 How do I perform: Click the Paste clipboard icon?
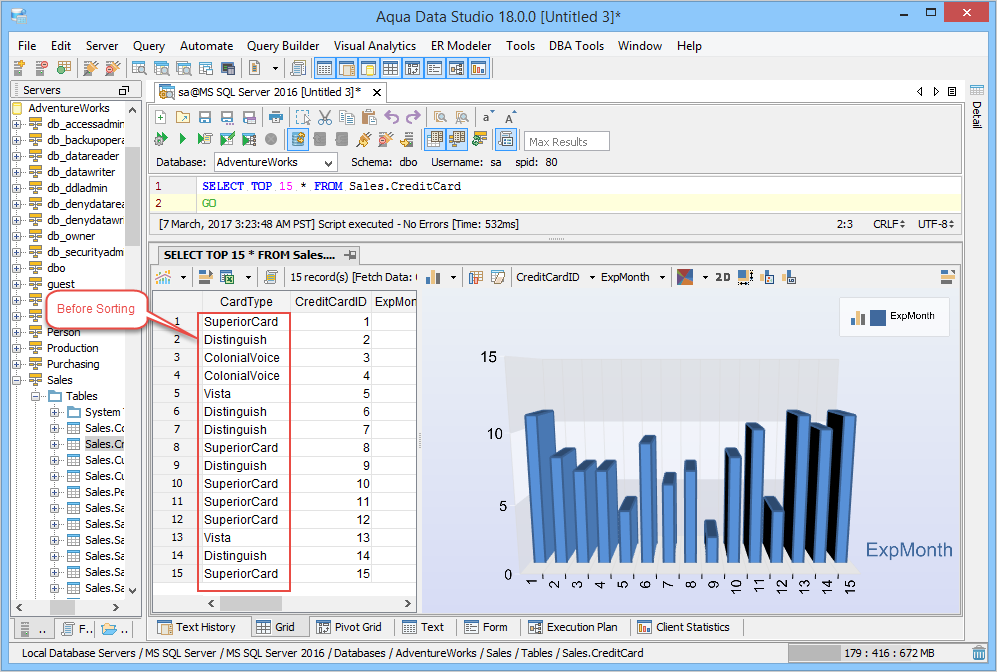tap(369, 117)
